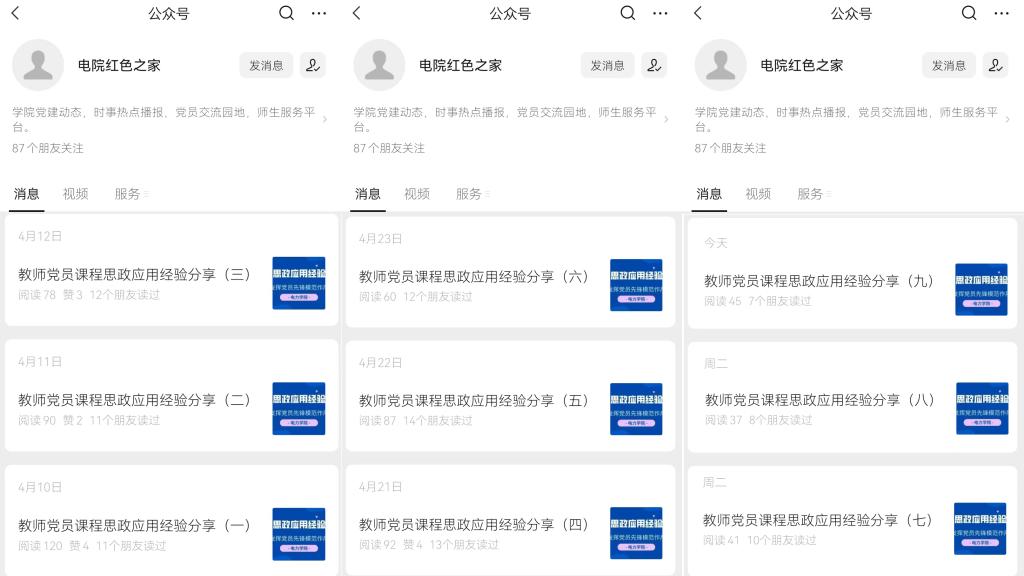1024x576 pixels.
Task: Open the 服务 menu on the right screen
Action: (x=813, y=194)
